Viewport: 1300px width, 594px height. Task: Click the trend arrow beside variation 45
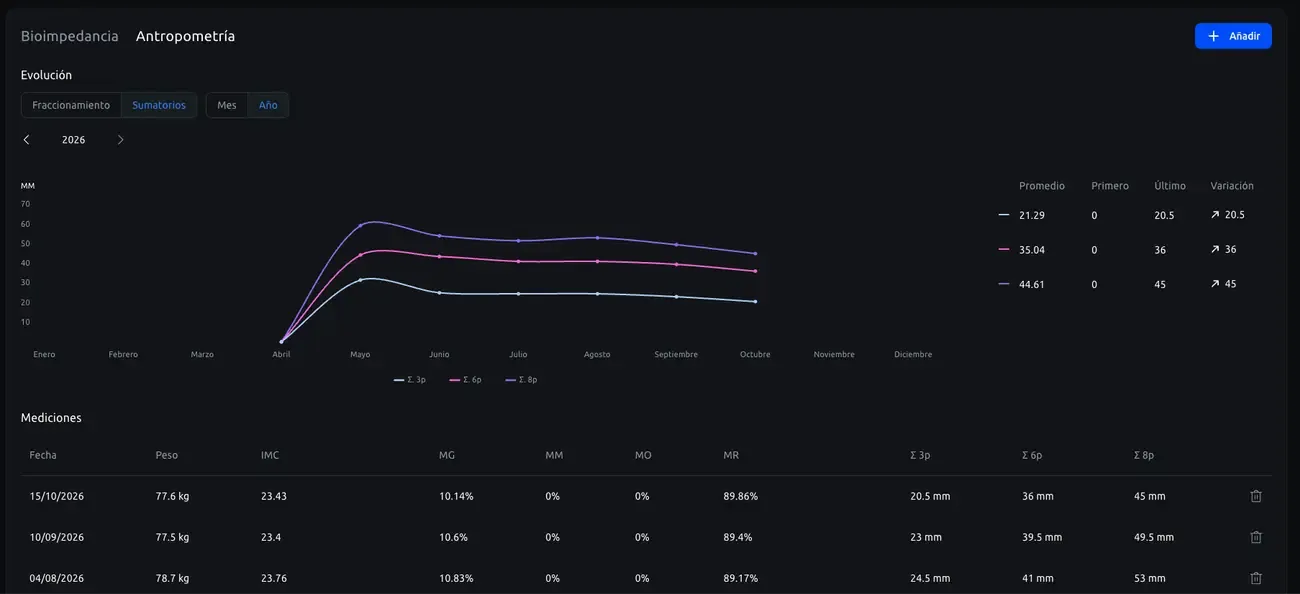(1215, 284)
